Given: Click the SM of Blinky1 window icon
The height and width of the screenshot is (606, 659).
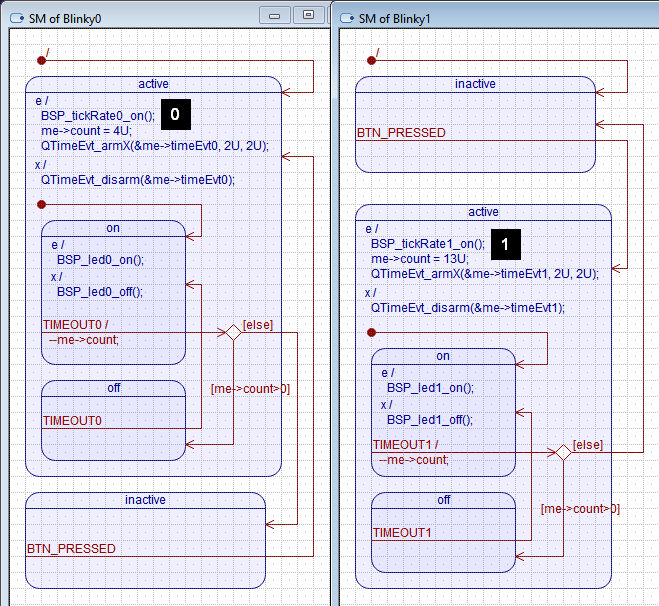Looking at the screenshot, I should (x=349, y=16).
